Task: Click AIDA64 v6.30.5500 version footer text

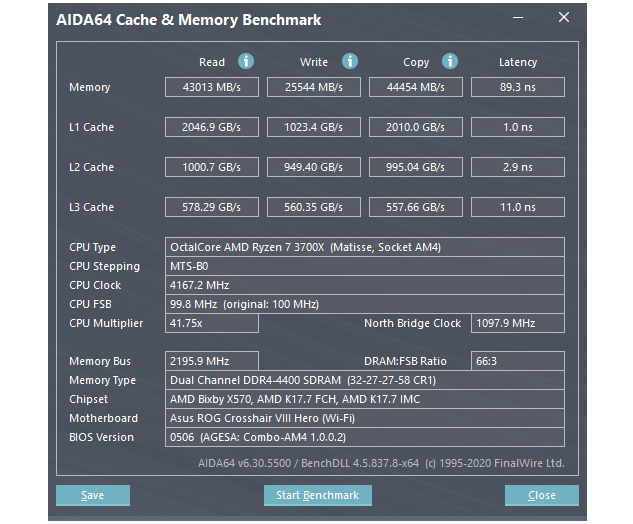Action: 381,463
